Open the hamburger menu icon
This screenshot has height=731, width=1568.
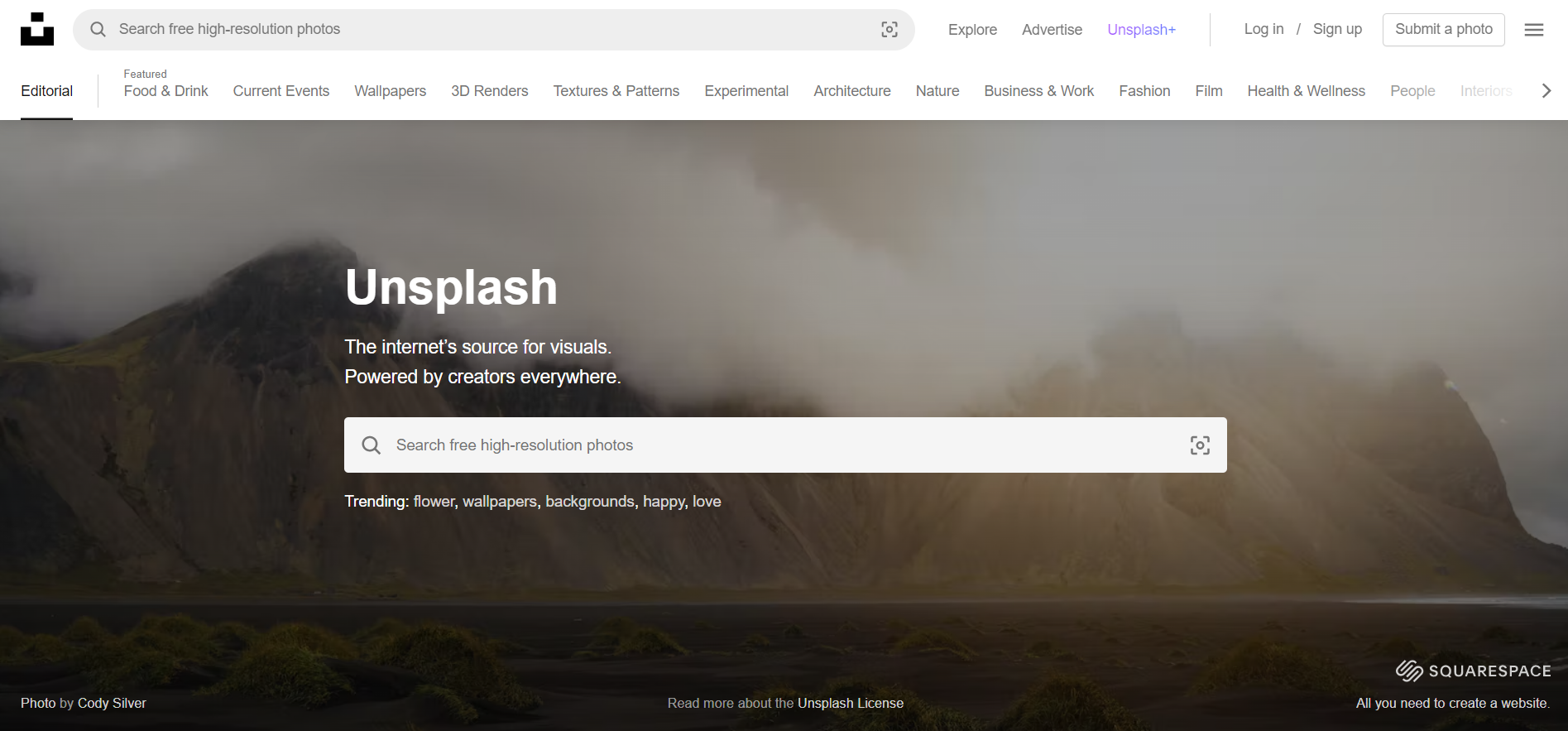1534,30
